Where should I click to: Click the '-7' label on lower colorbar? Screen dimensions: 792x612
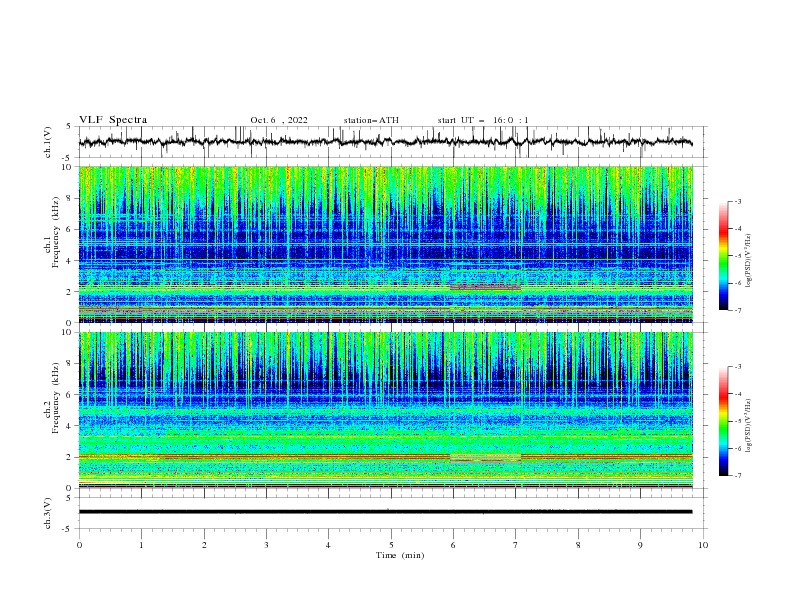click(x=737, y=476)
